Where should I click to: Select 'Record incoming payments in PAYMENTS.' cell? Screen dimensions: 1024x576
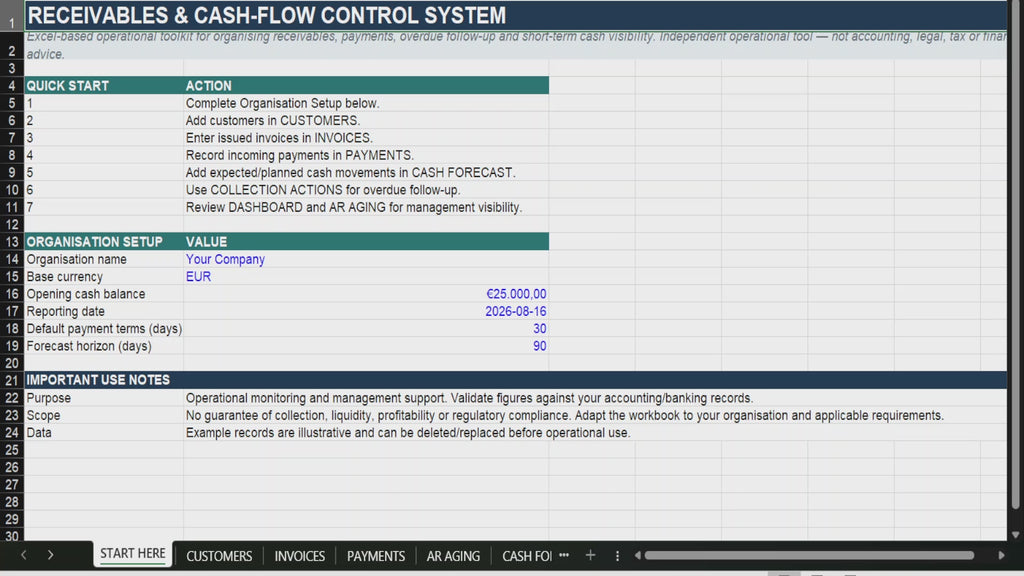pos(366,155)
